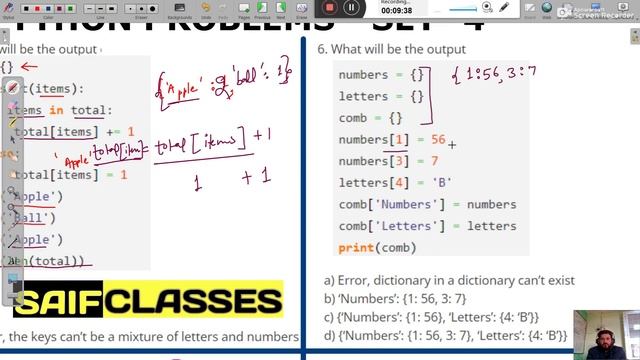Select the yellow highlighter in side palette
Viewport: 640px width, 360px height.
point(12,122)
